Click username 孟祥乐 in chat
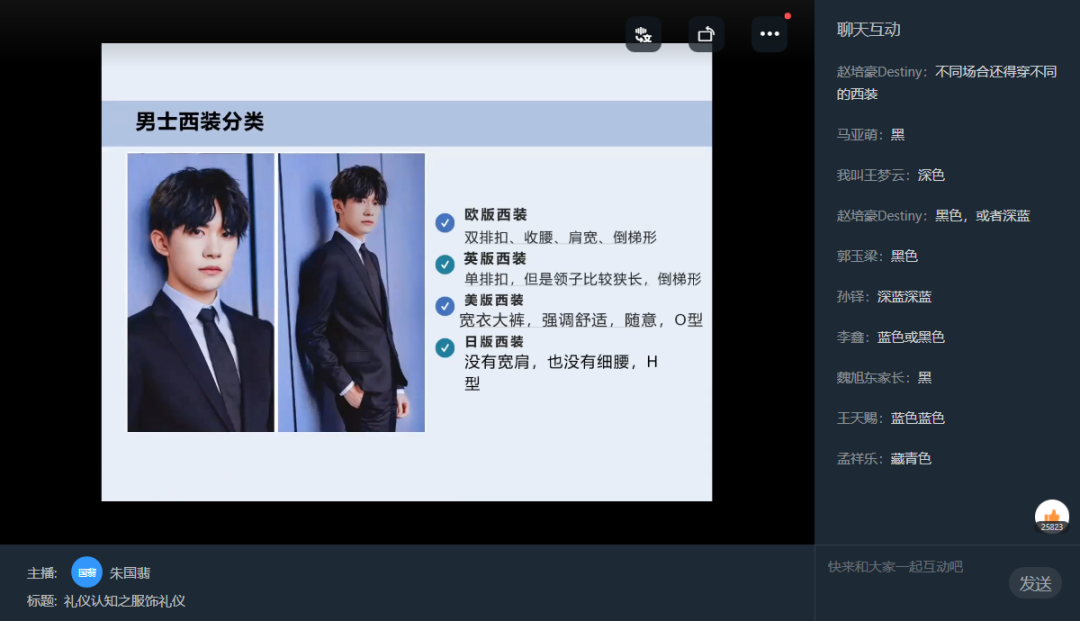Image resolution: width=1080 pixels, height=621 pixels. (860, 459)
